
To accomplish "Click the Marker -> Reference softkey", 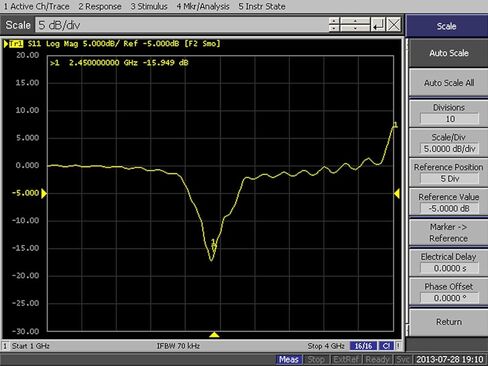I will tap(449, 233).
